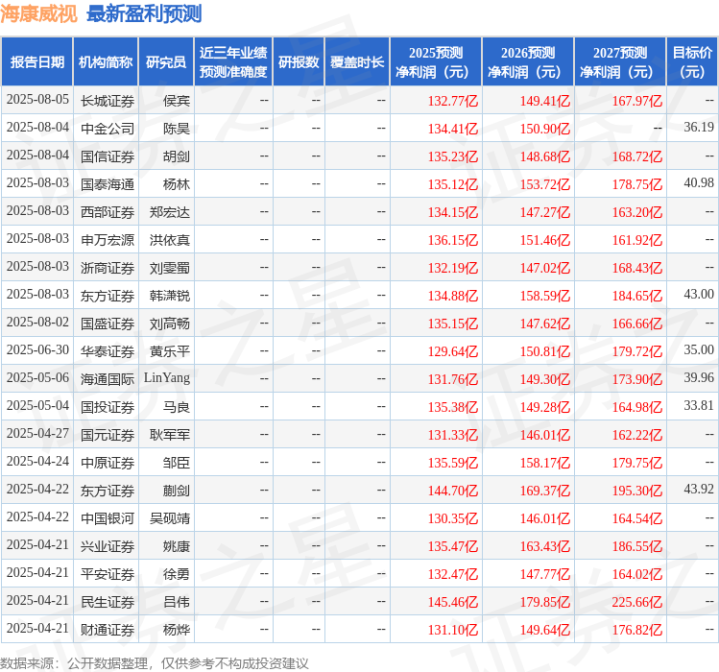Image resolution: width=719 pixels, height=672 pixels.
Task: Click the date 2025-08-05
Action: (38, 99)
